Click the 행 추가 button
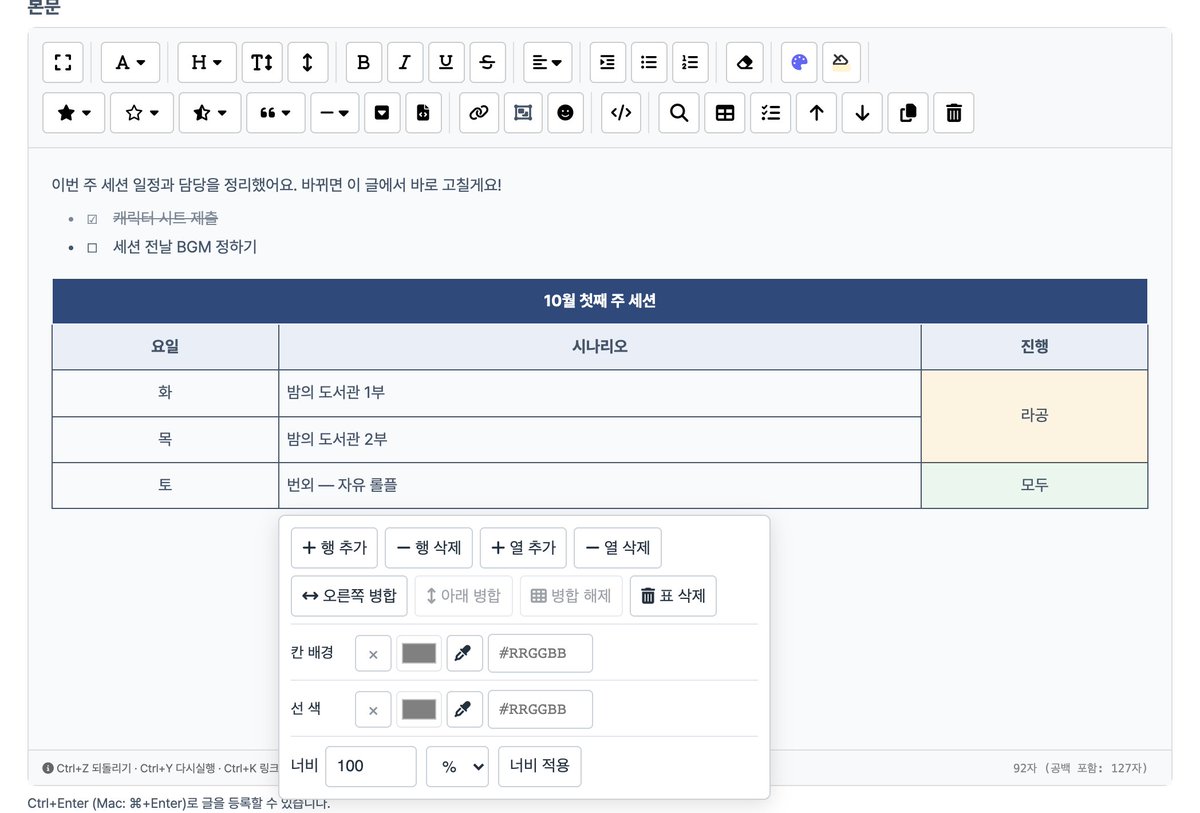The height and width of the screenshot is (813, 1200). [334, 548]
